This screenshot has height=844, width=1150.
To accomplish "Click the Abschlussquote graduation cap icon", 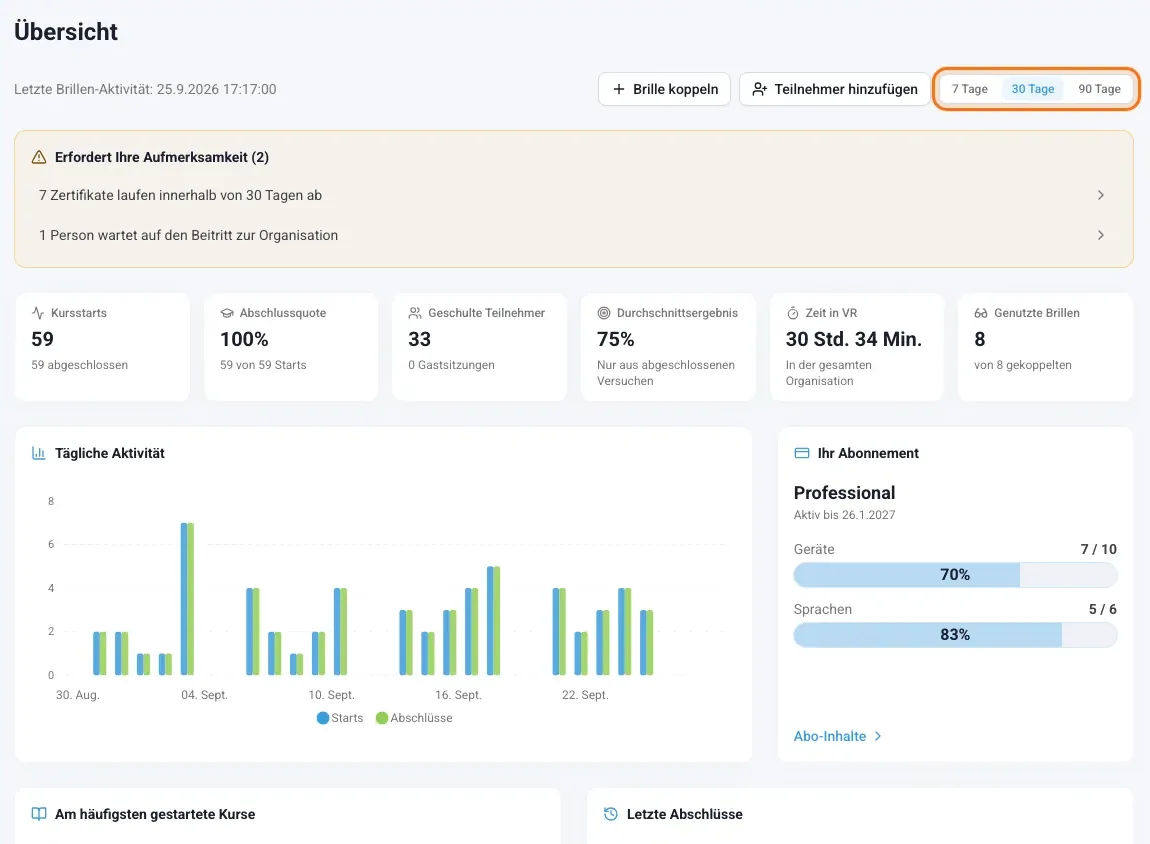I will click(227, 313).
